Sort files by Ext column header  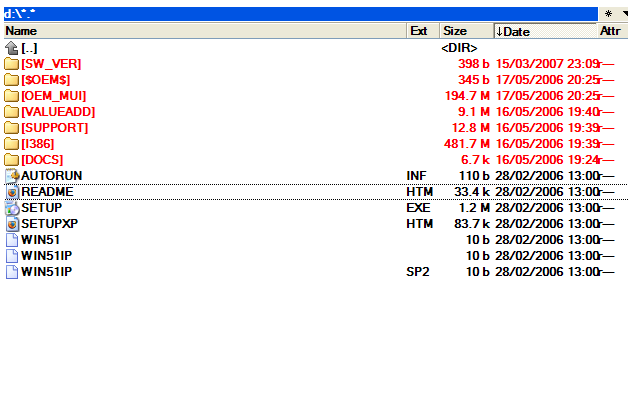pyautogui.click(x=422, y=31)
